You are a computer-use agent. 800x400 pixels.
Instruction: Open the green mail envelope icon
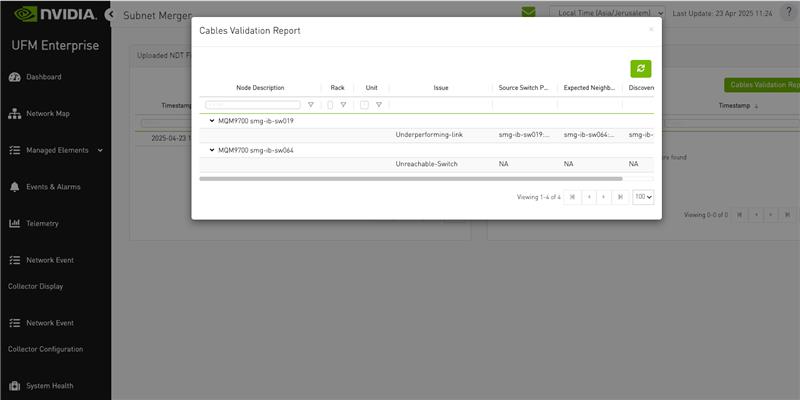pos(529,12)
